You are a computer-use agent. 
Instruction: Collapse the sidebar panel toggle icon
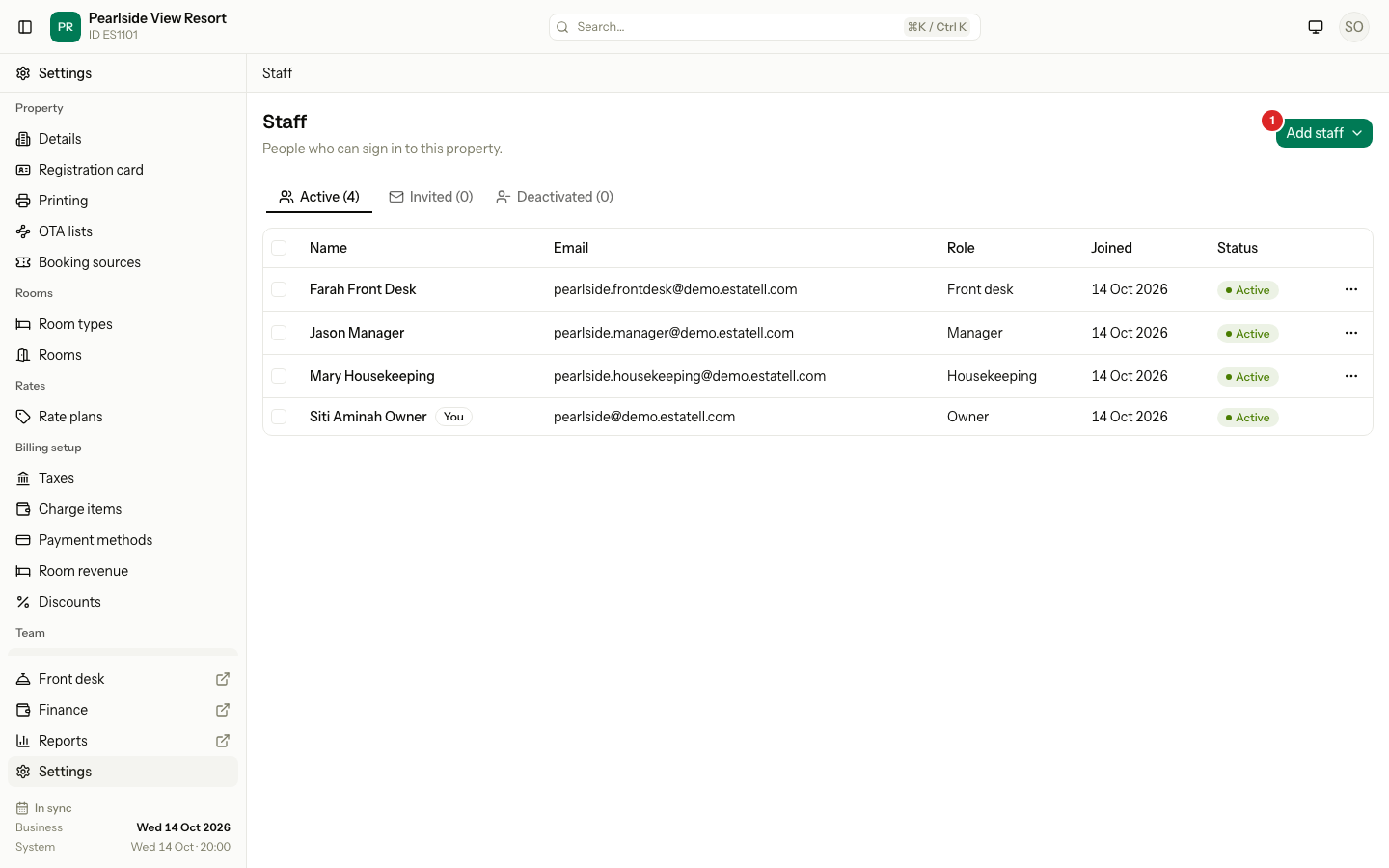26,27
